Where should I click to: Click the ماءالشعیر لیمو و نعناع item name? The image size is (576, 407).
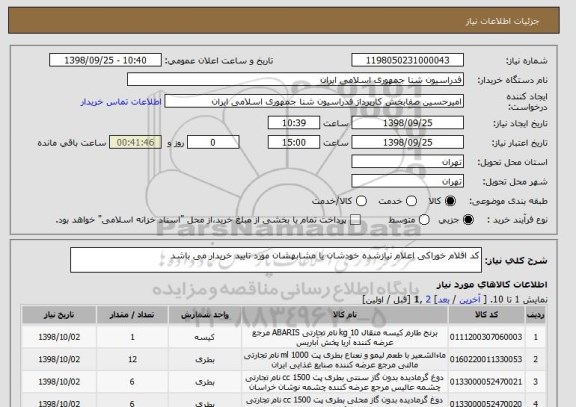click(x=345, y=360)
